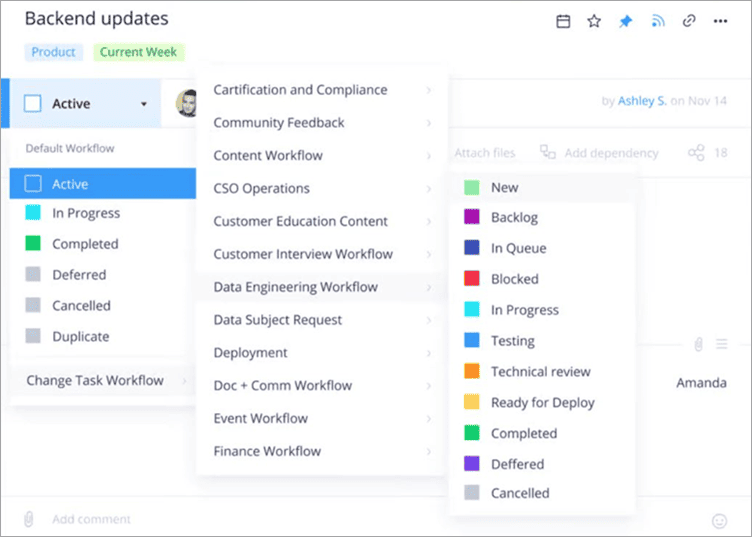Choose Deffered status

tap(542, 464)
